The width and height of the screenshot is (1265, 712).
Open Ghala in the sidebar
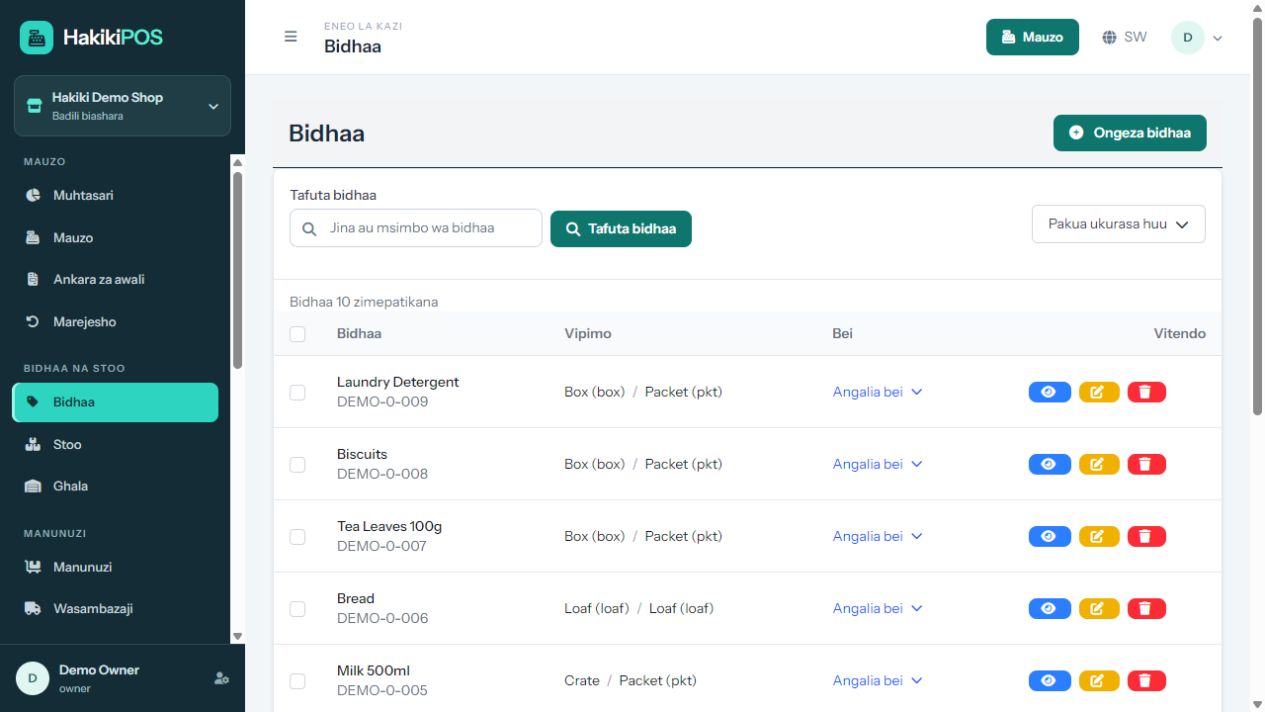click(x=115, y=486)
